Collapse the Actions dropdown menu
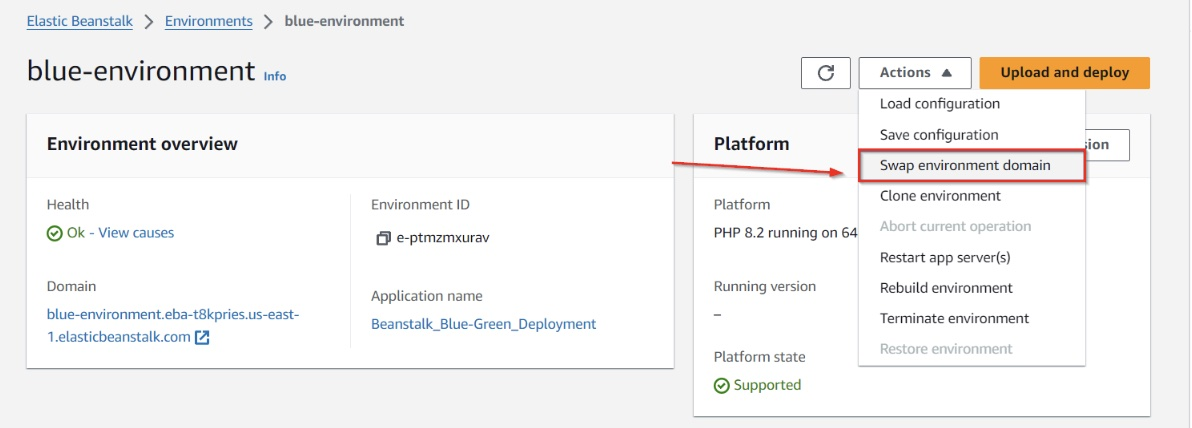The width and height of the screenshot is (1192, 428). pyautogui.click(x=914, y=73)
